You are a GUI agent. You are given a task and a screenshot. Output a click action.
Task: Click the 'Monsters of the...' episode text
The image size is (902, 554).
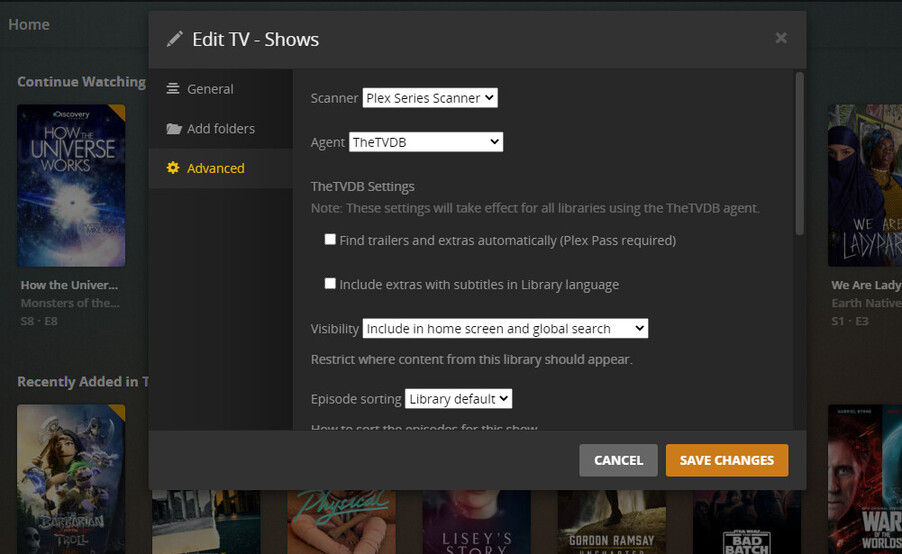[70, 303]
